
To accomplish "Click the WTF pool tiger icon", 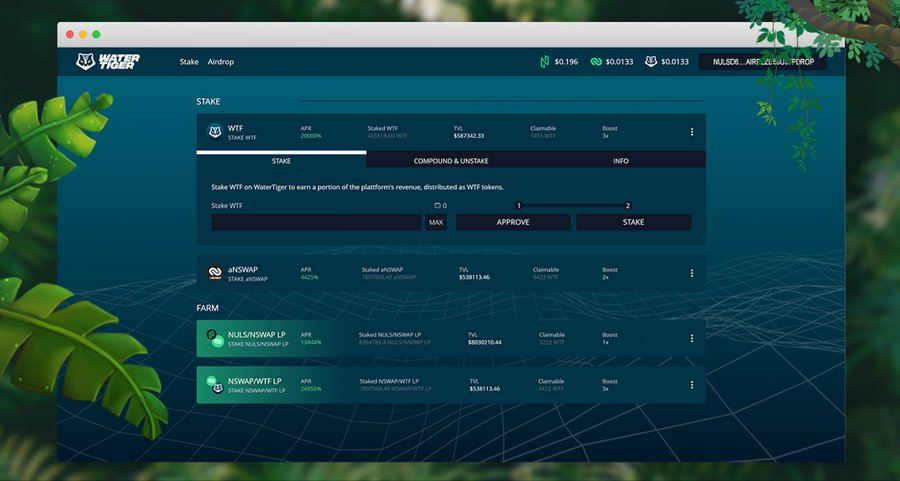I will tap(215, 132).
